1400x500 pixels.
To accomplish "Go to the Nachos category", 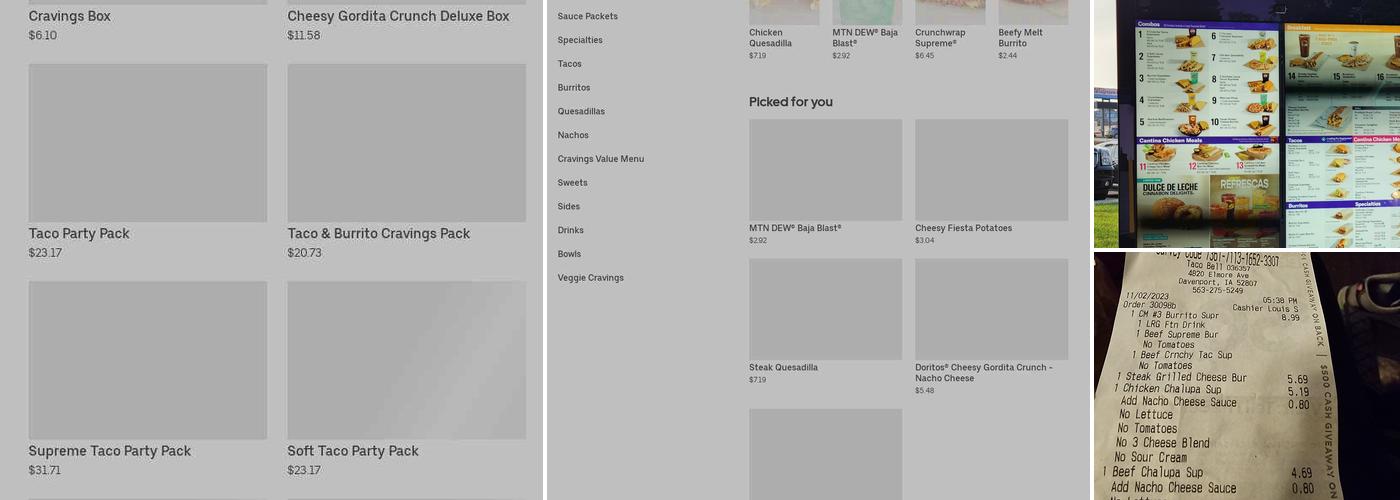I will (573, 135).
